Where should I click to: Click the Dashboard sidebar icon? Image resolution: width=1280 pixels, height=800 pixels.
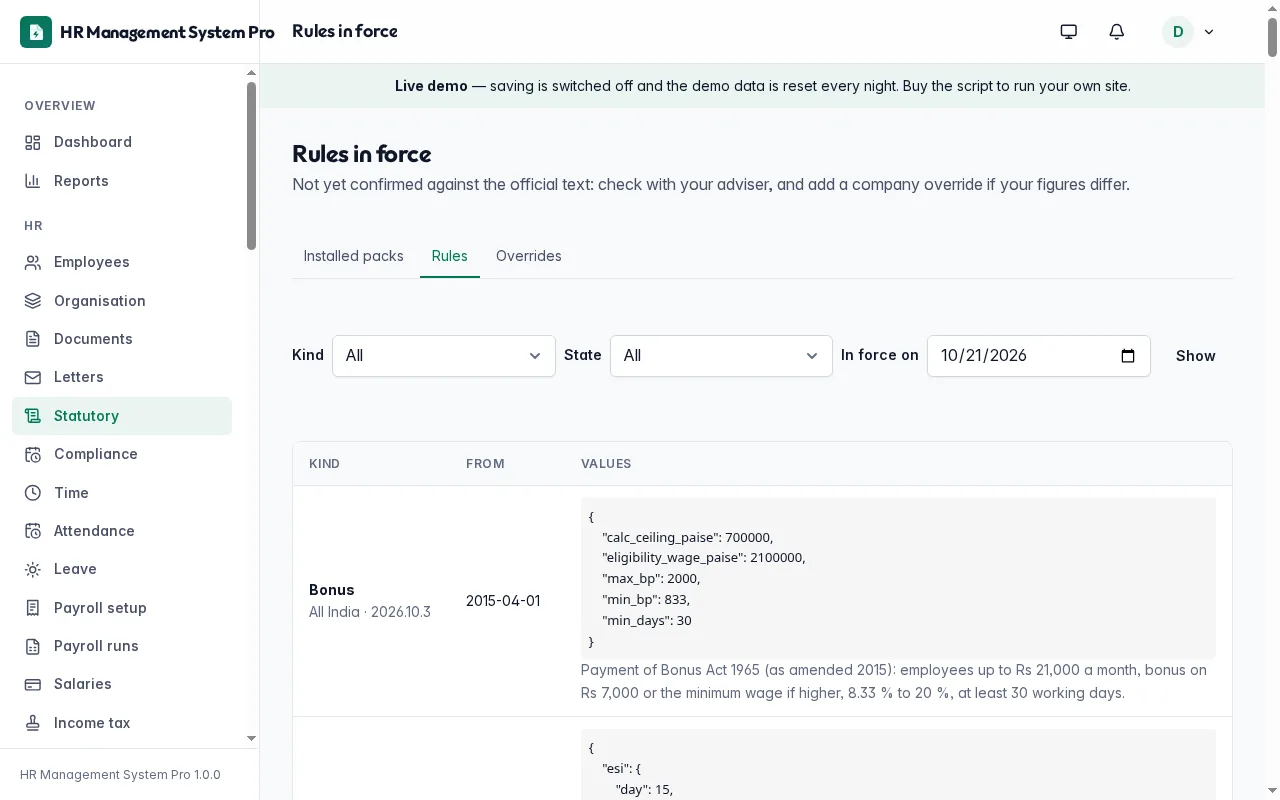(33, 142)
